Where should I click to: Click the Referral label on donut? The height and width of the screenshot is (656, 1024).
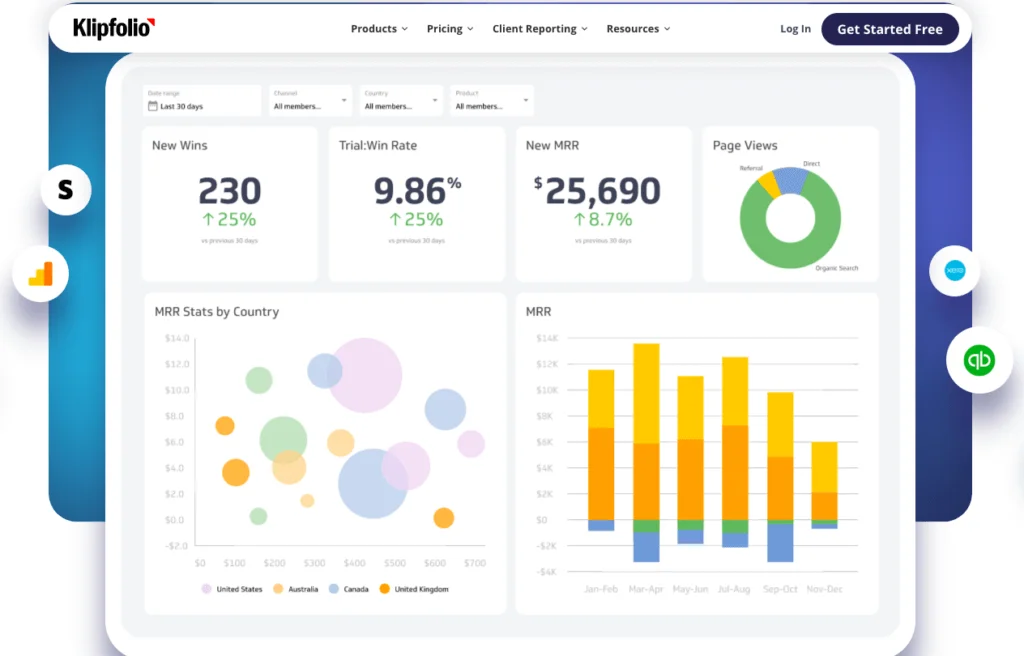[x=751, y=168]
